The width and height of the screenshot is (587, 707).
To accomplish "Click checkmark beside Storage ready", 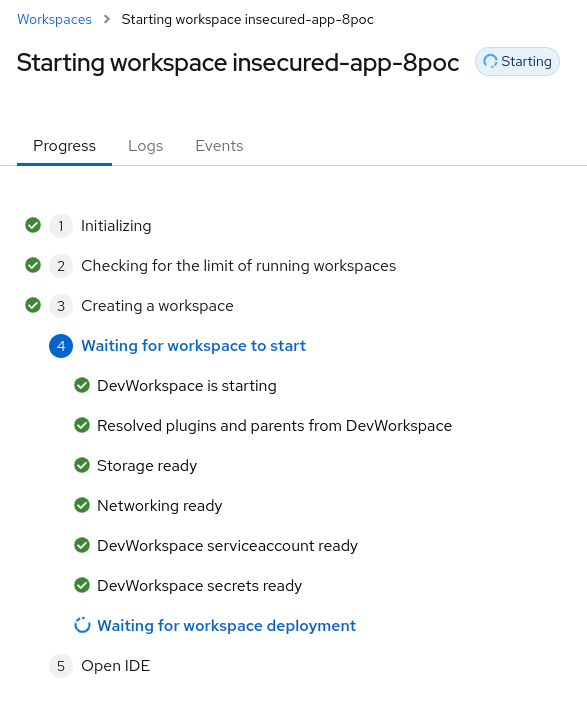I will click(x=82, y=465).
